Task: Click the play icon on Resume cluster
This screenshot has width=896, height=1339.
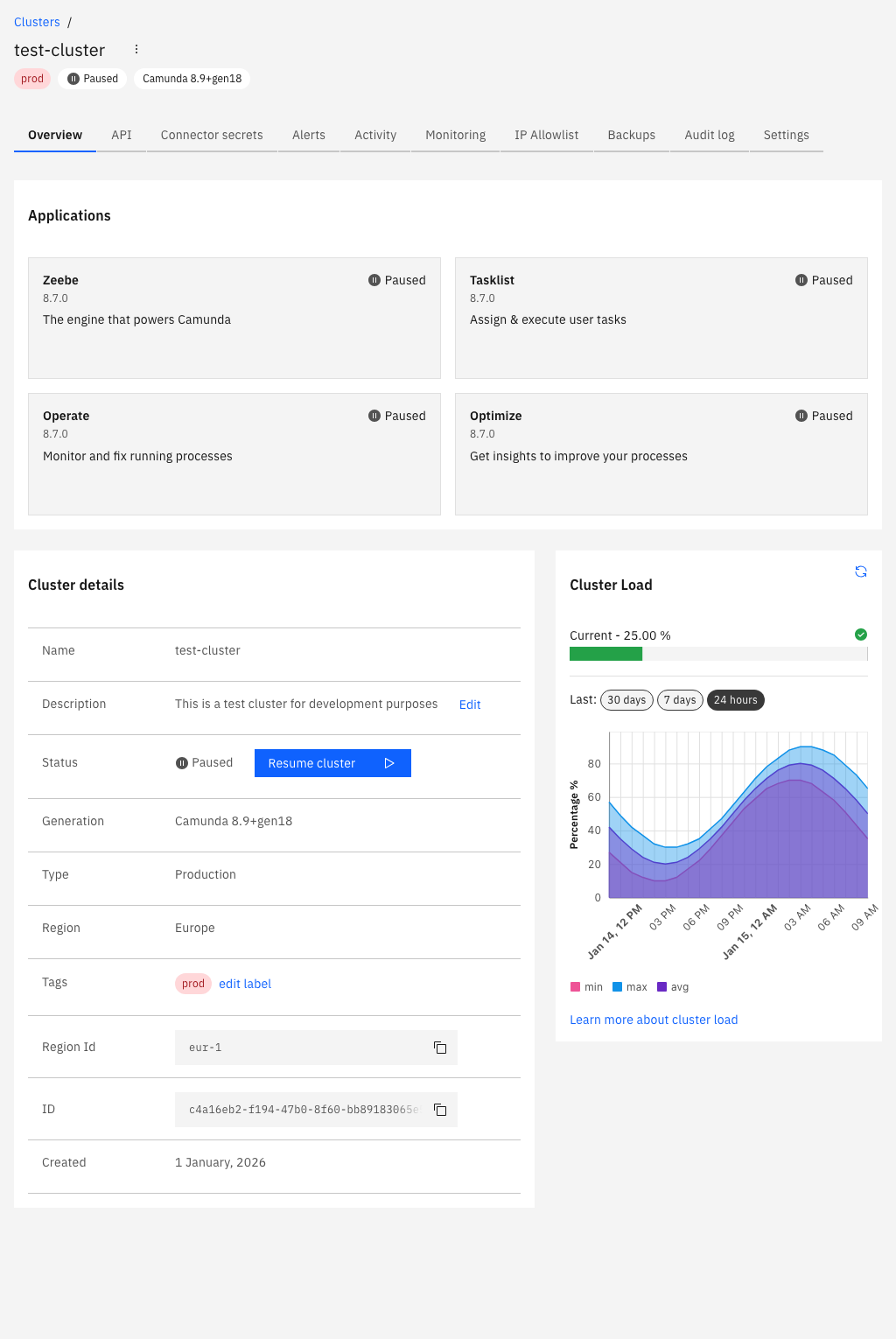Action: tap(389, 763)
